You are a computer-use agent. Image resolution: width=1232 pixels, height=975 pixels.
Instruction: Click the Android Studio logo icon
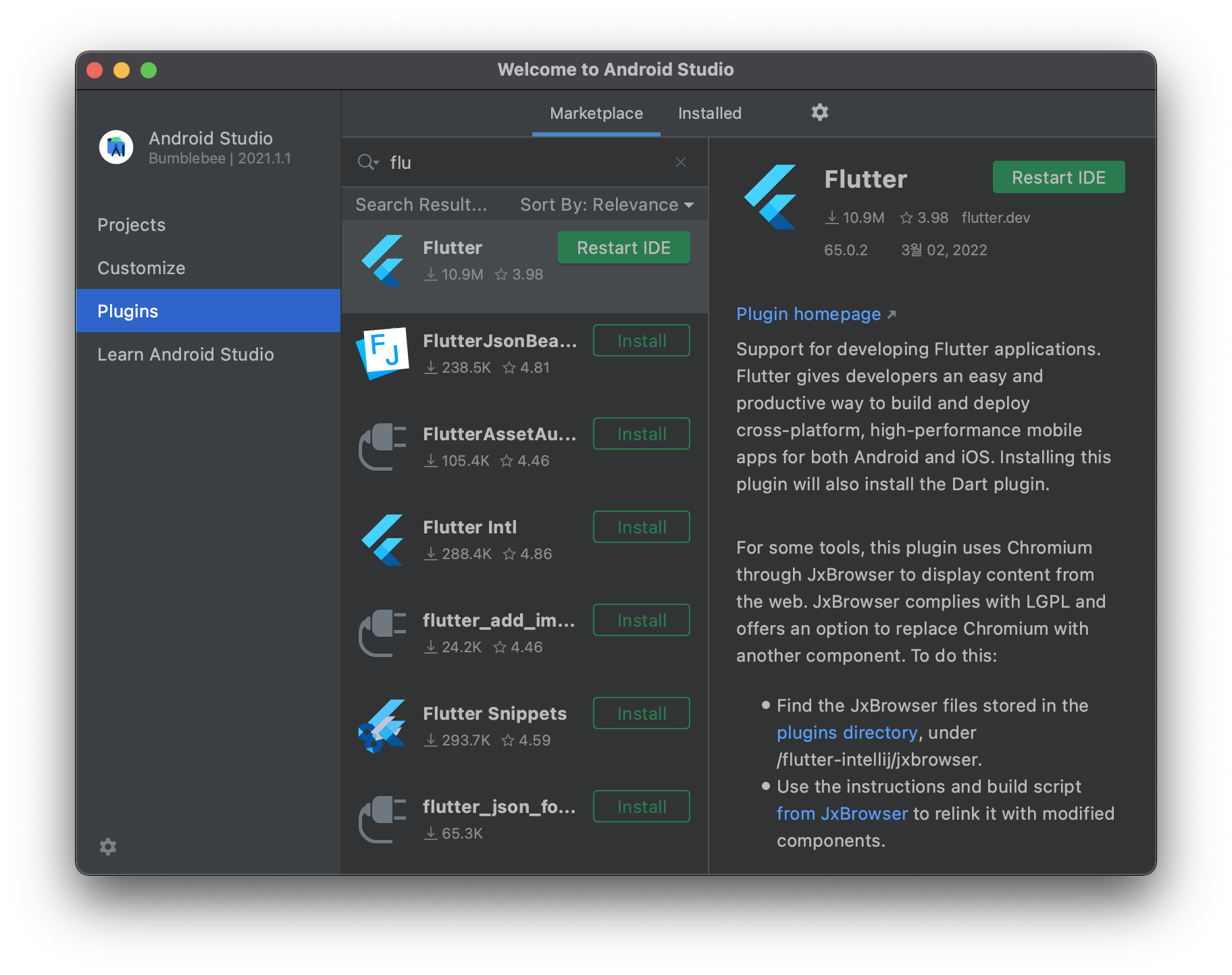(x=116, y=147)
